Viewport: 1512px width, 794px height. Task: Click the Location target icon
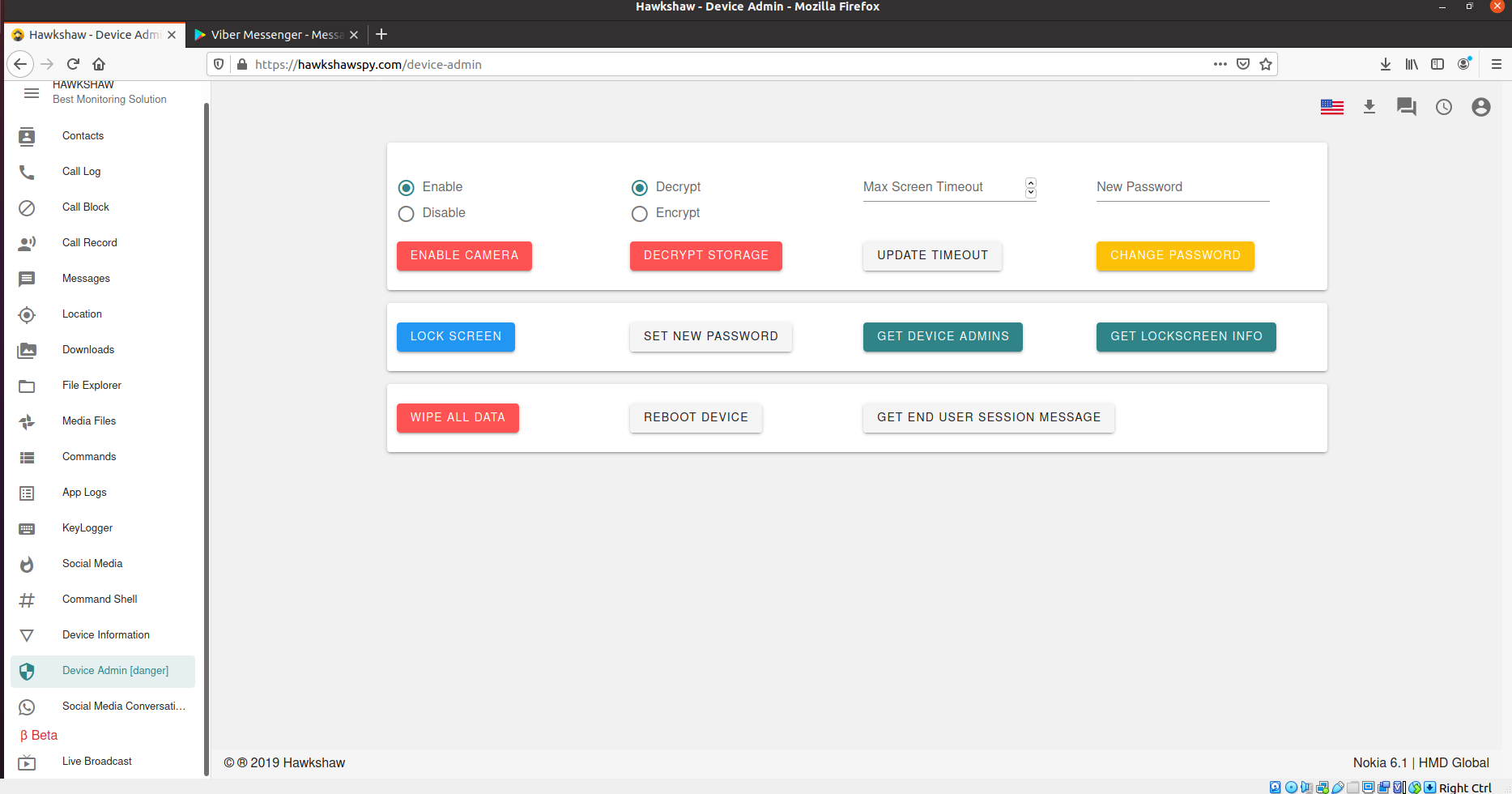27,314
